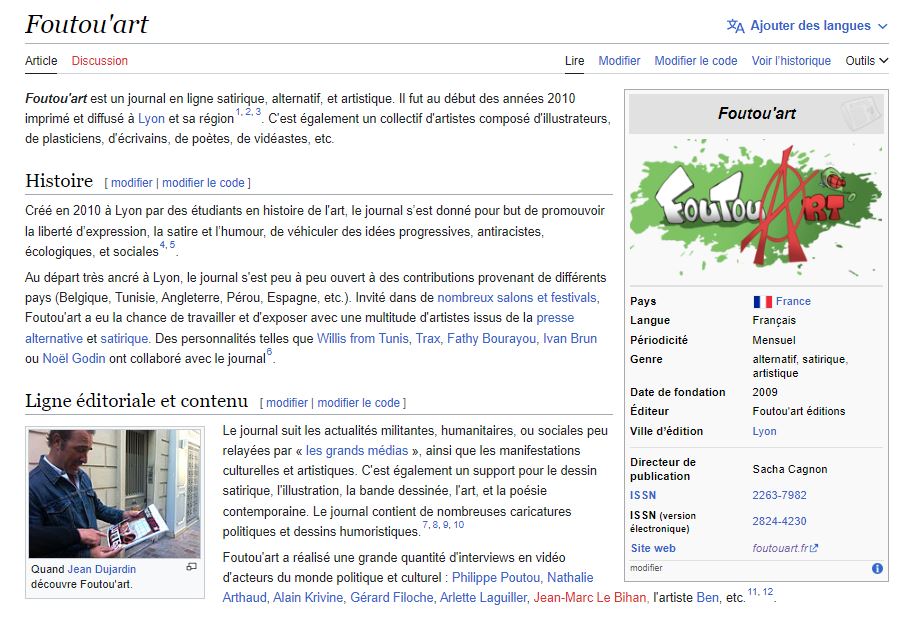This screenshot has height=622, width=919.
Task: Follow the Lyon link in the intro paragraph
Action: tap(151, 118)
